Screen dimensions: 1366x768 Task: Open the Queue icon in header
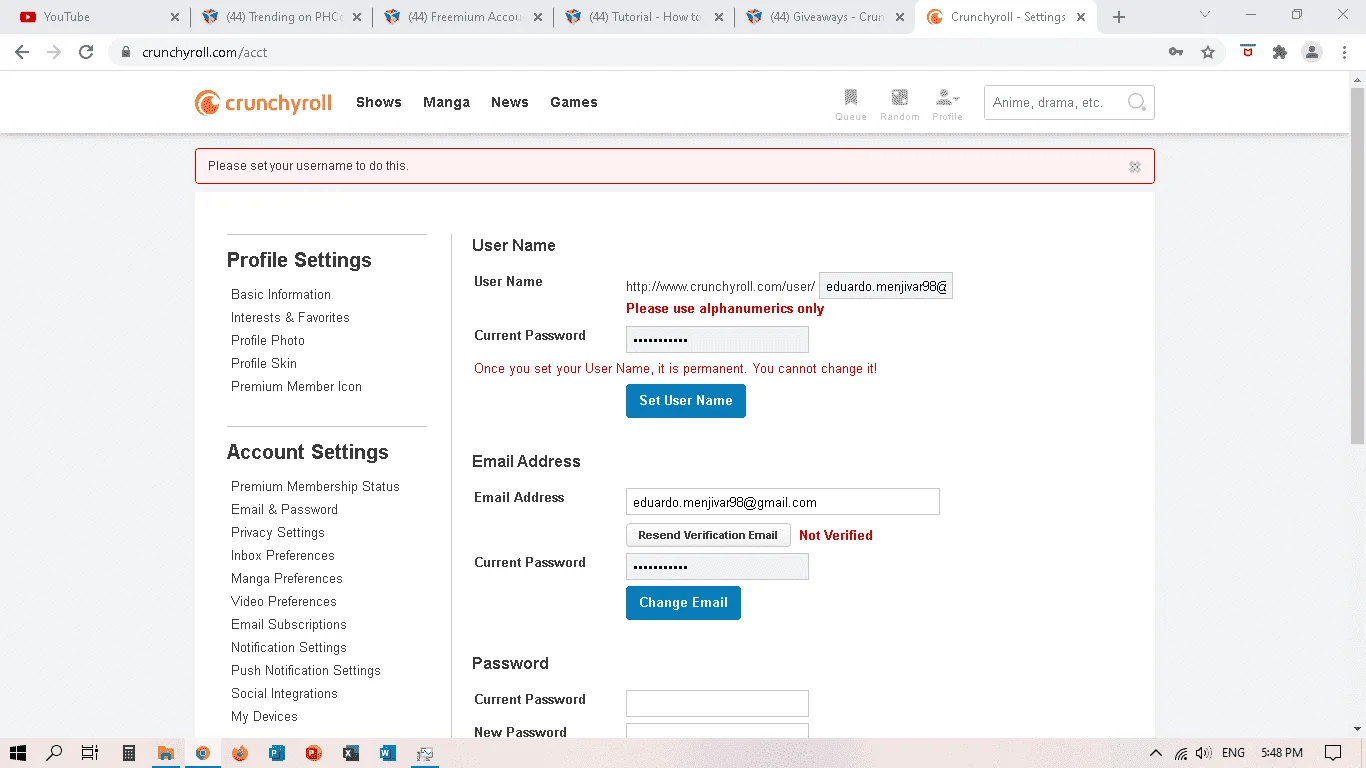click(x=851, y=103)
